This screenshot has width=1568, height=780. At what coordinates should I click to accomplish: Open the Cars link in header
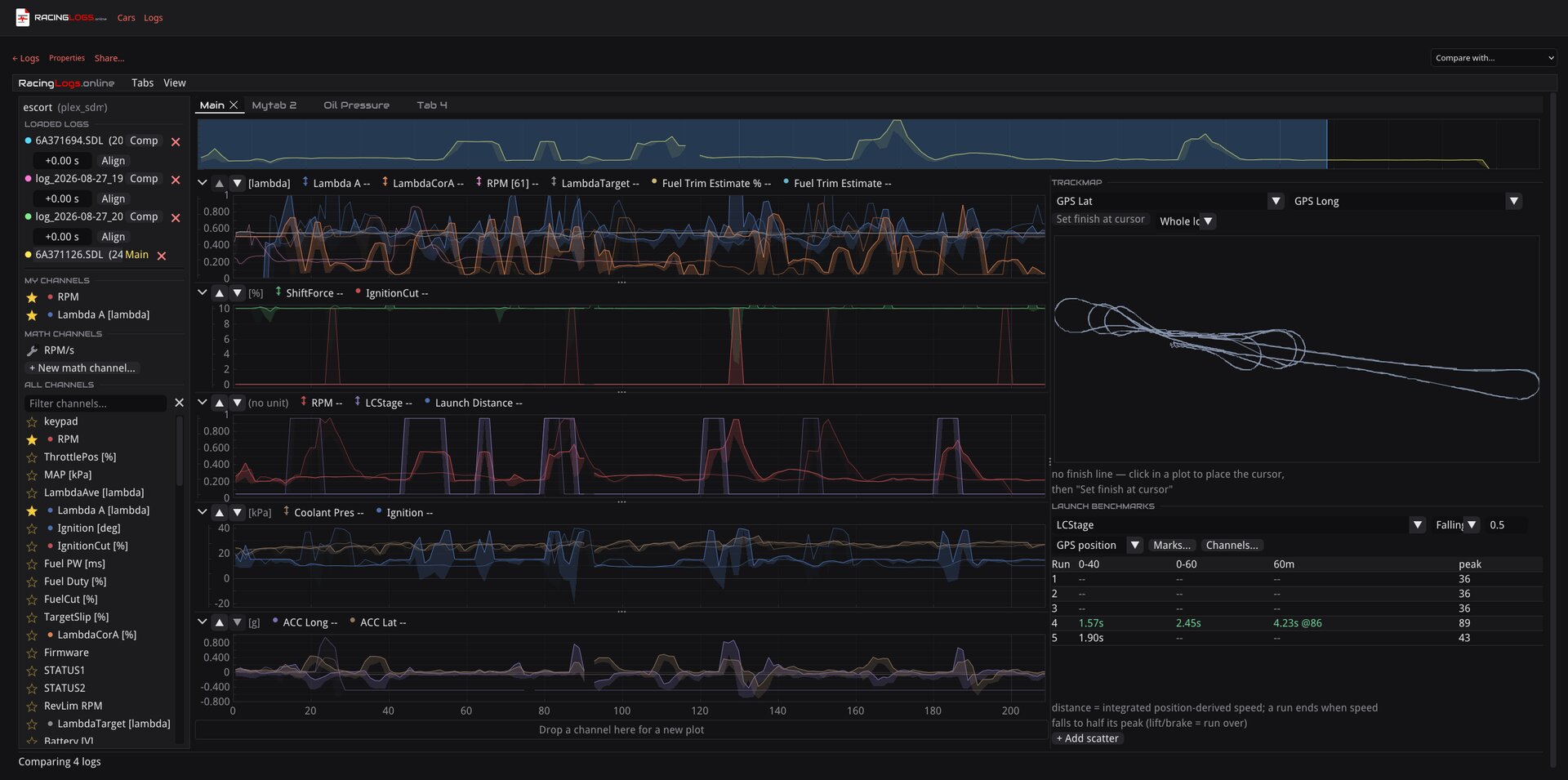(x=126, y=18)
